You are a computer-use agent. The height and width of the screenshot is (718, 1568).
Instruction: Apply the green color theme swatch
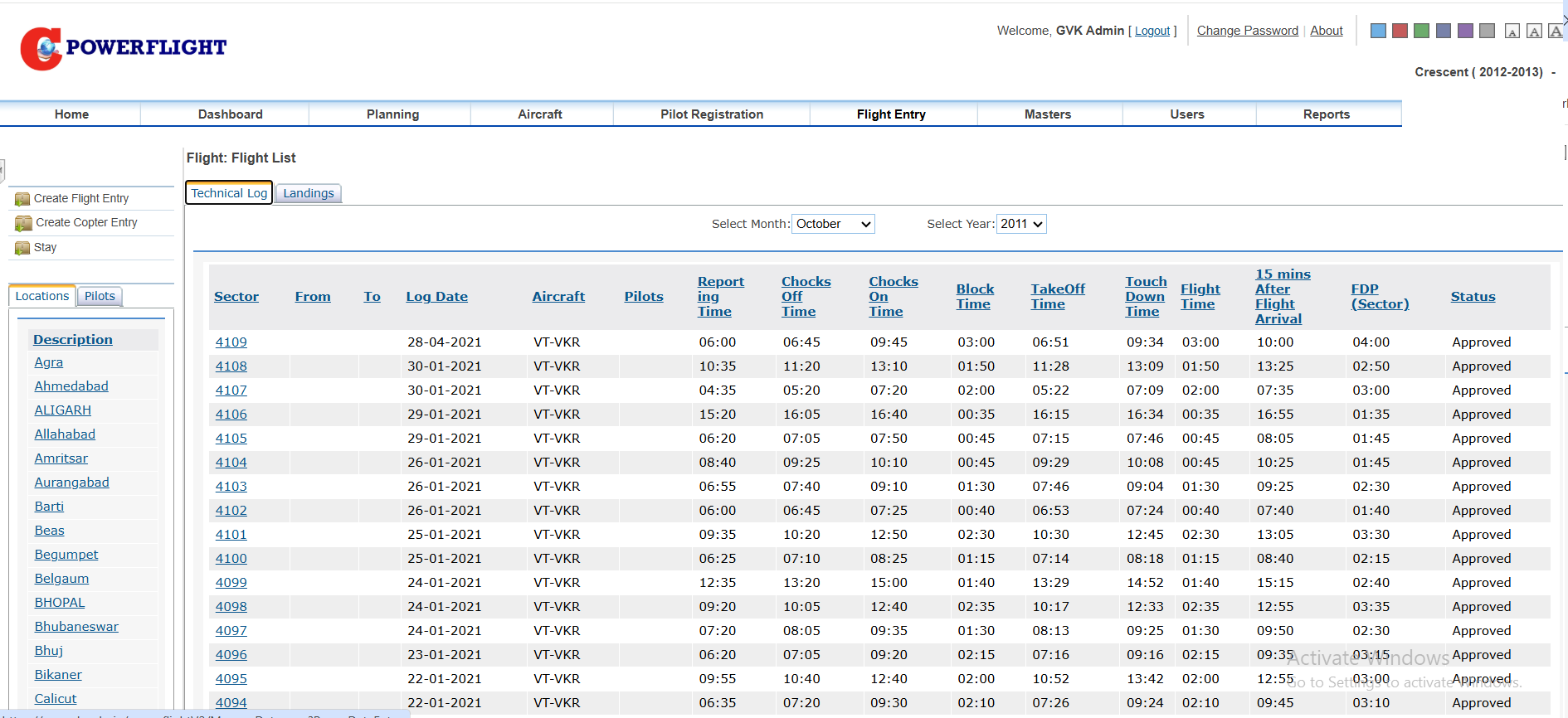tap(1421, 31)
